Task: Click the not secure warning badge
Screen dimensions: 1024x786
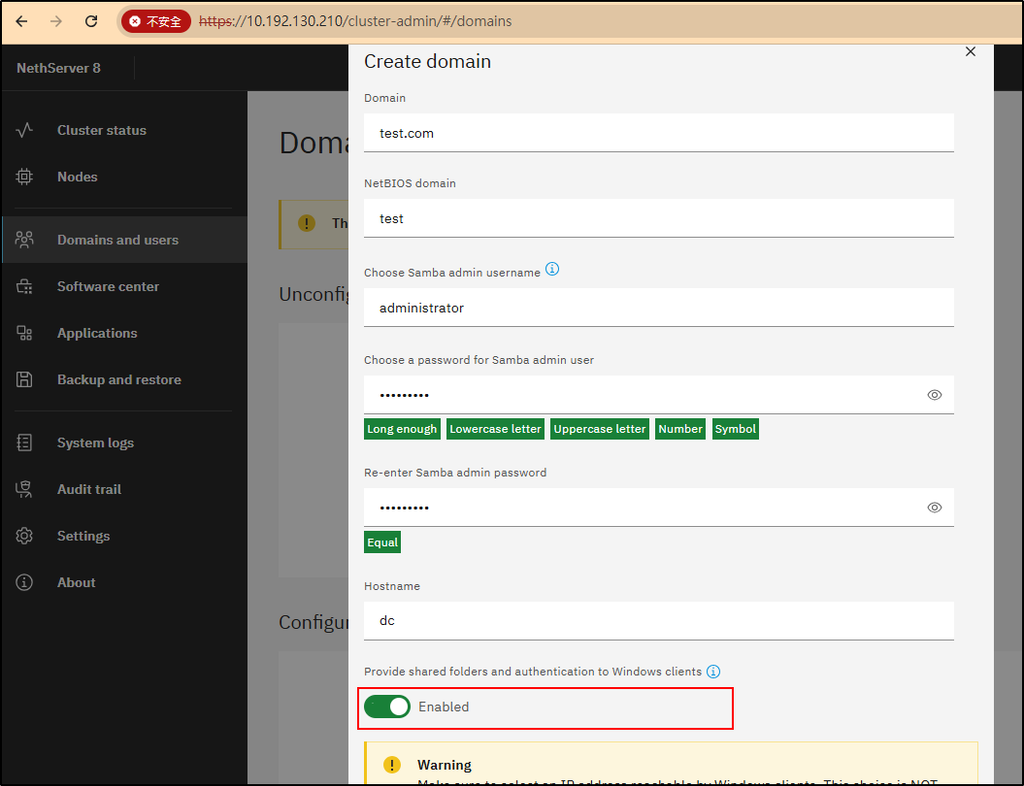Action: point(155,22)
